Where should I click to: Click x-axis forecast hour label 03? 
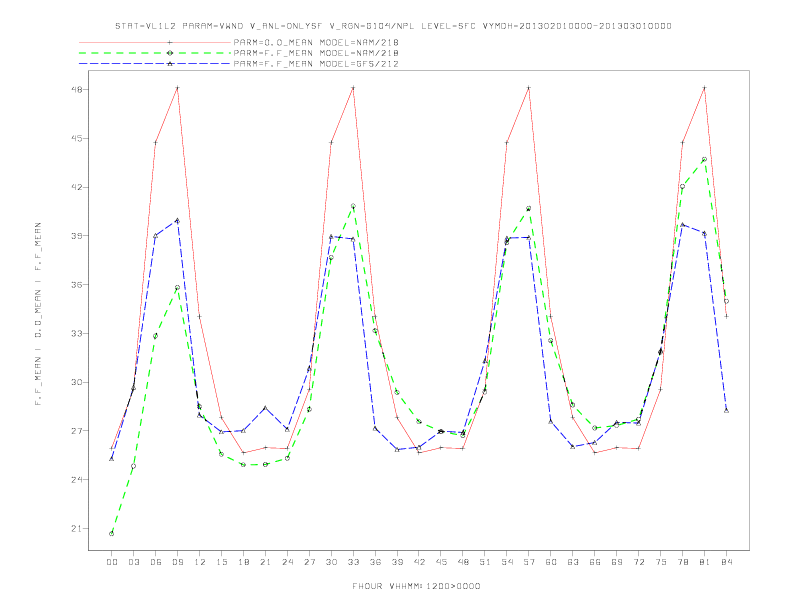tap(133, 562)
